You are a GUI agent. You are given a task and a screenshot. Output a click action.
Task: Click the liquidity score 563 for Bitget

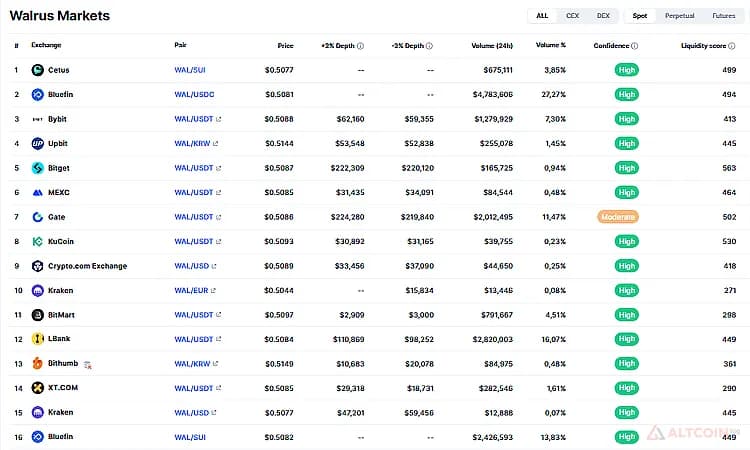729,168
